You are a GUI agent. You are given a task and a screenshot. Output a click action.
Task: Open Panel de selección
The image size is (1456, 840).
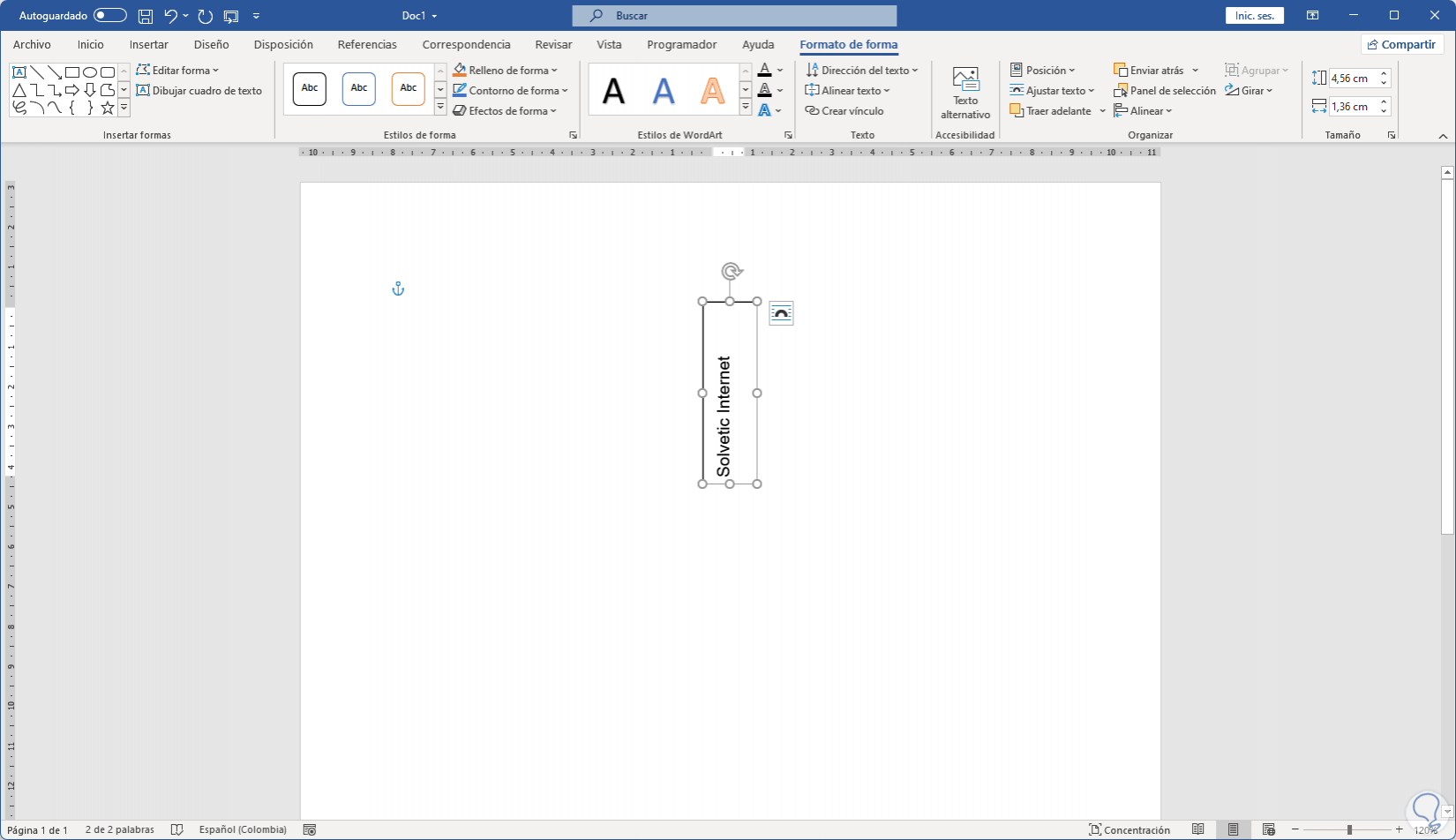coord(1165,90)
